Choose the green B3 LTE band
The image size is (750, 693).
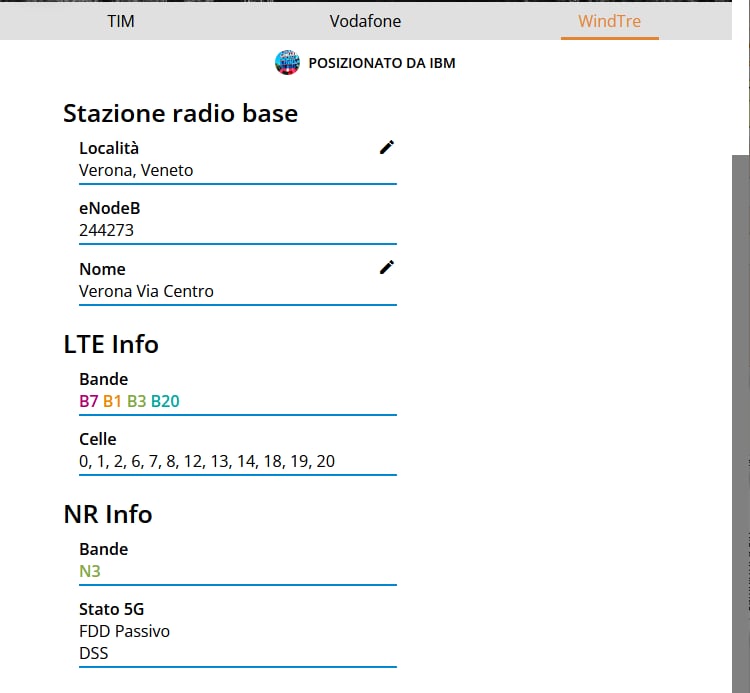(136, 401)
